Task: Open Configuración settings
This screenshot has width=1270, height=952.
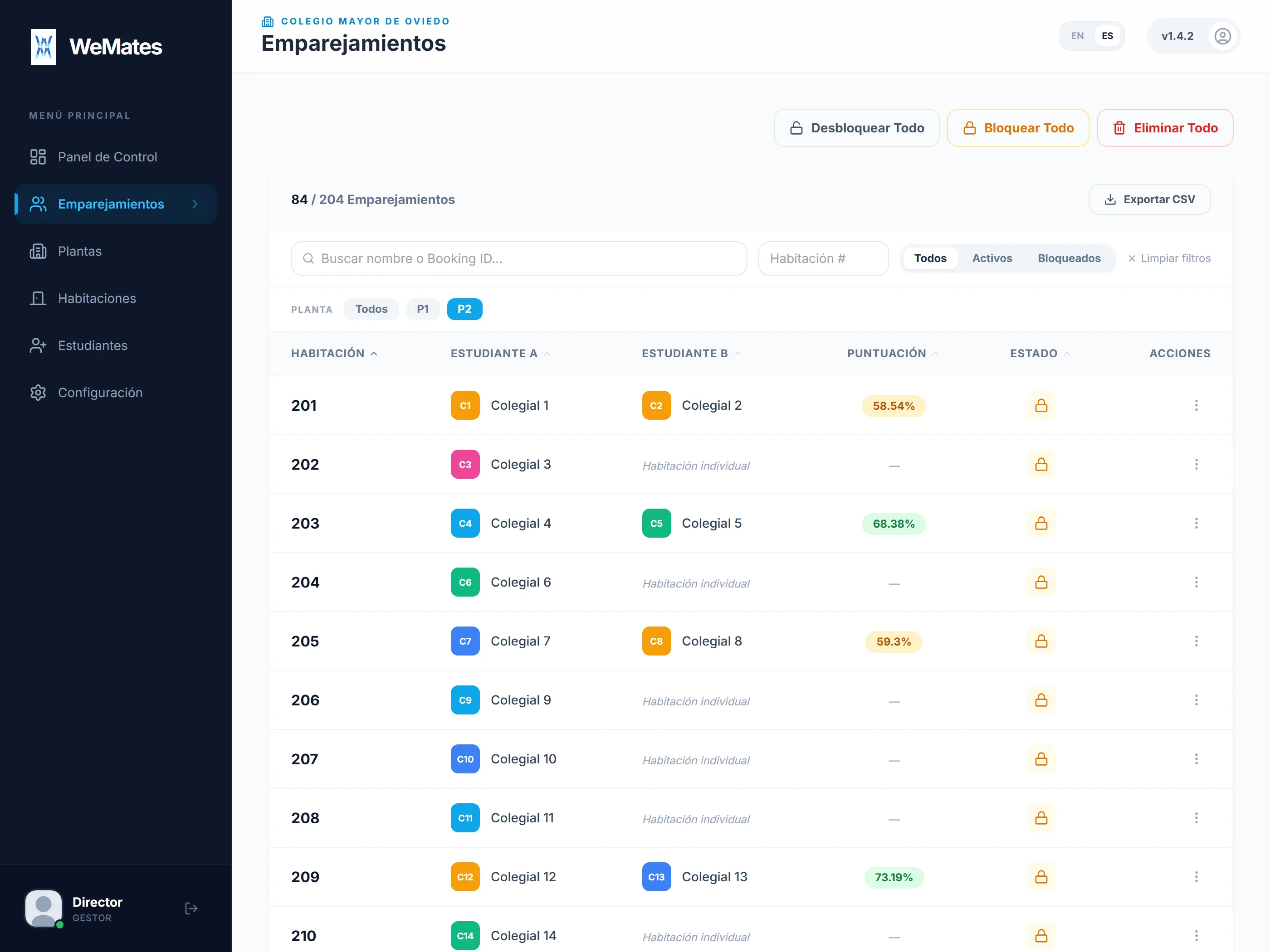Action: click(115, 393)
